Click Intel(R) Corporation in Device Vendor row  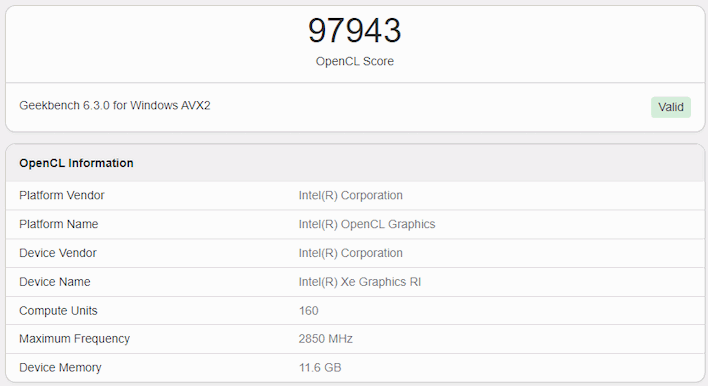click(350, 253)
